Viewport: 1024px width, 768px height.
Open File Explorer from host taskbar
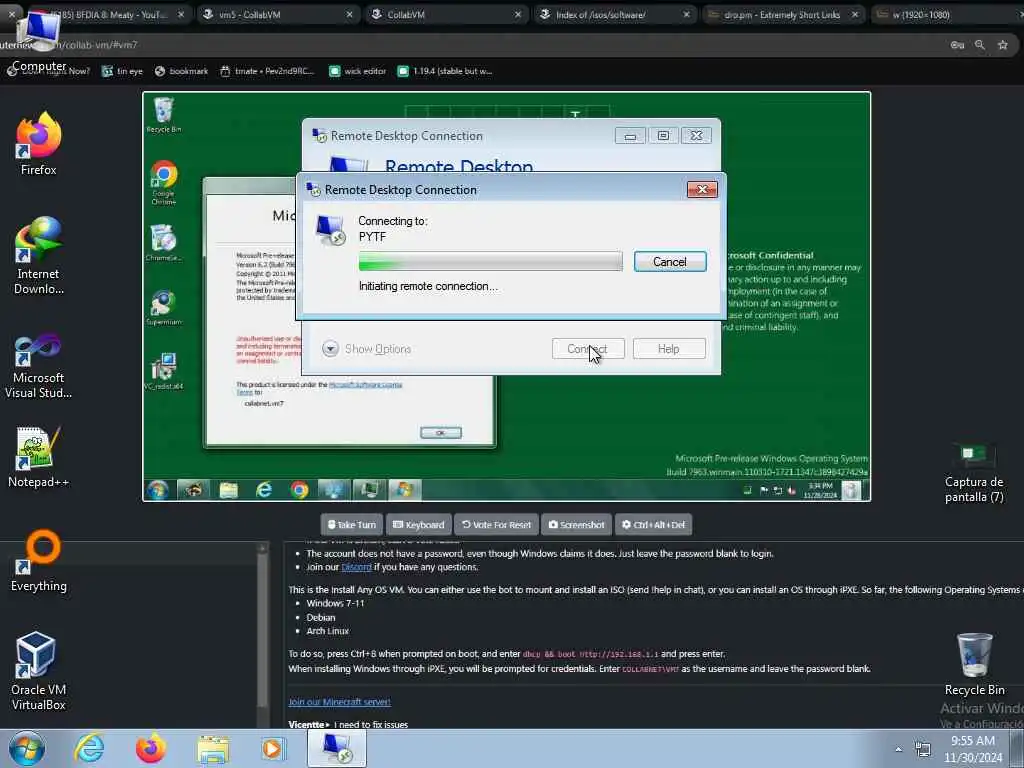click(x=213, y=749)
